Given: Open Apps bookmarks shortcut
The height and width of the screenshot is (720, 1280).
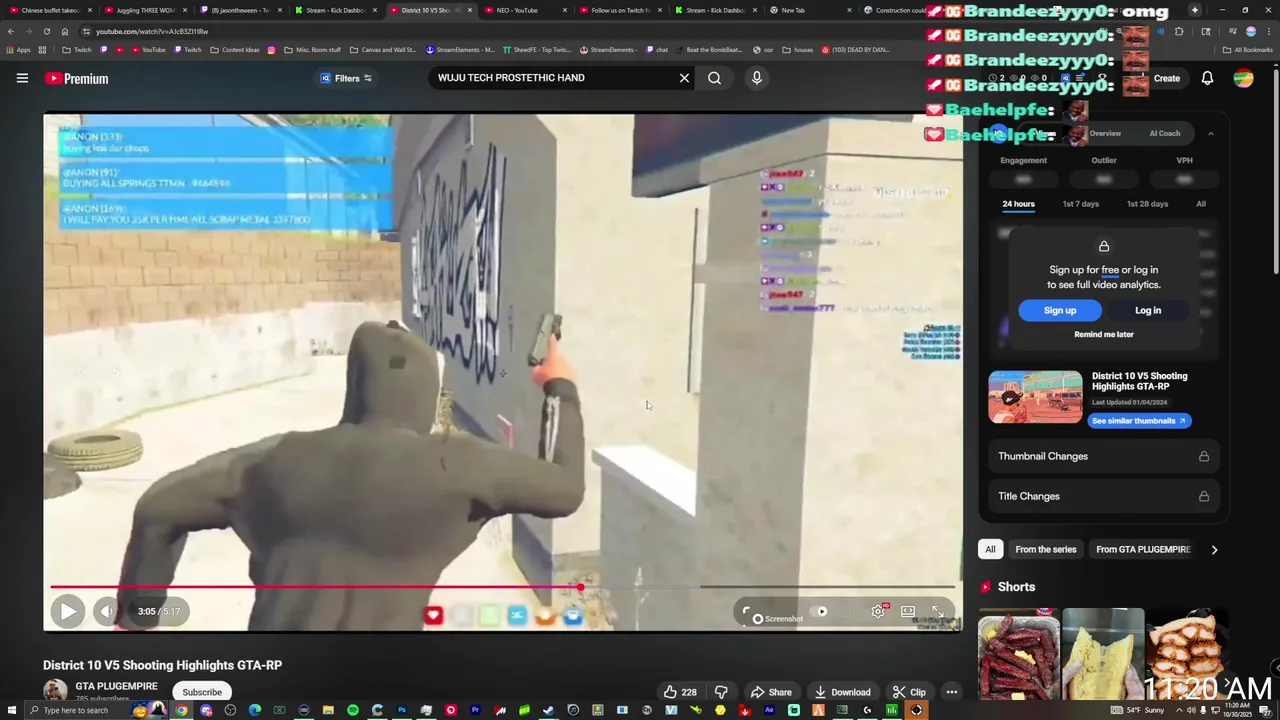Looking at the screenshot, I should click(18, 49).
